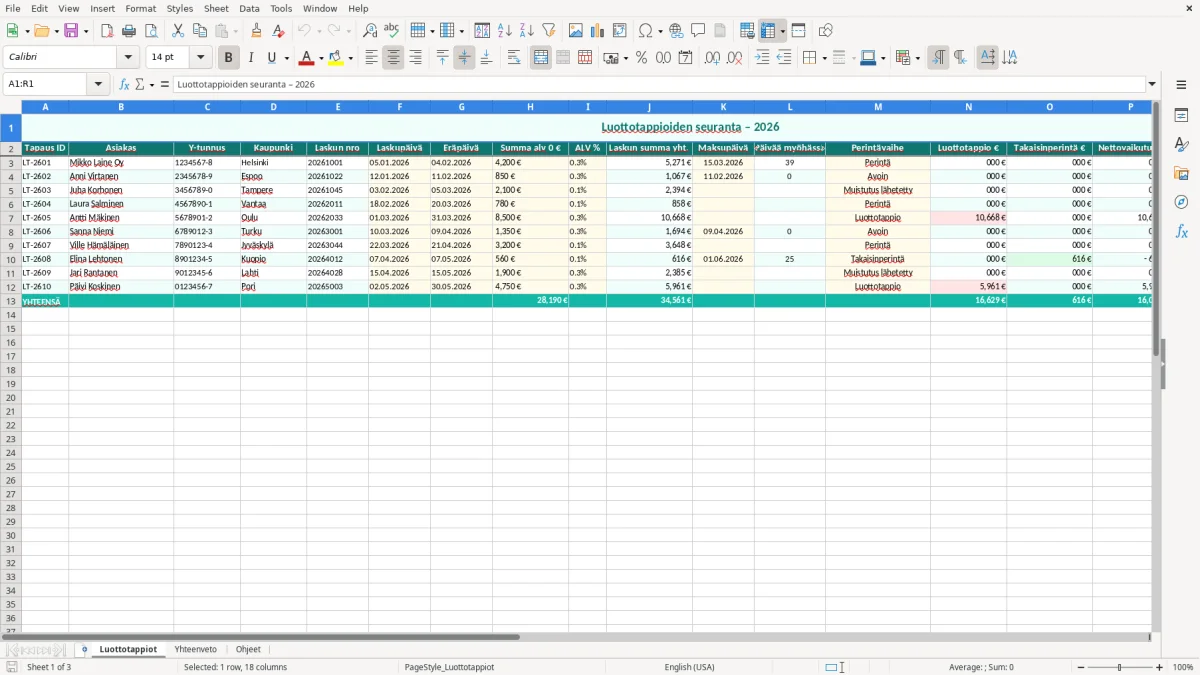Screen dimensions: 1200x675
Task: Toggle Underline formatting
Action: point(271,58)
